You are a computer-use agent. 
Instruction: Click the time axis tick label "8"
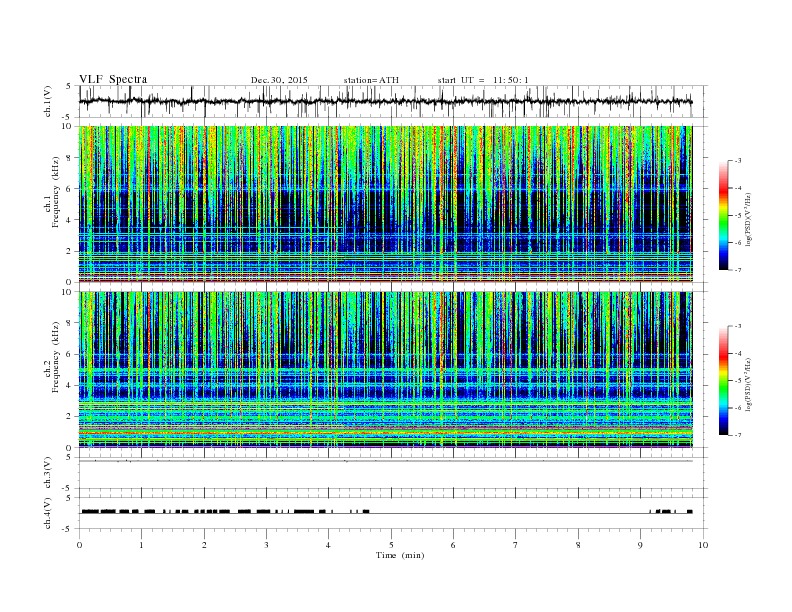coord(578,545)
